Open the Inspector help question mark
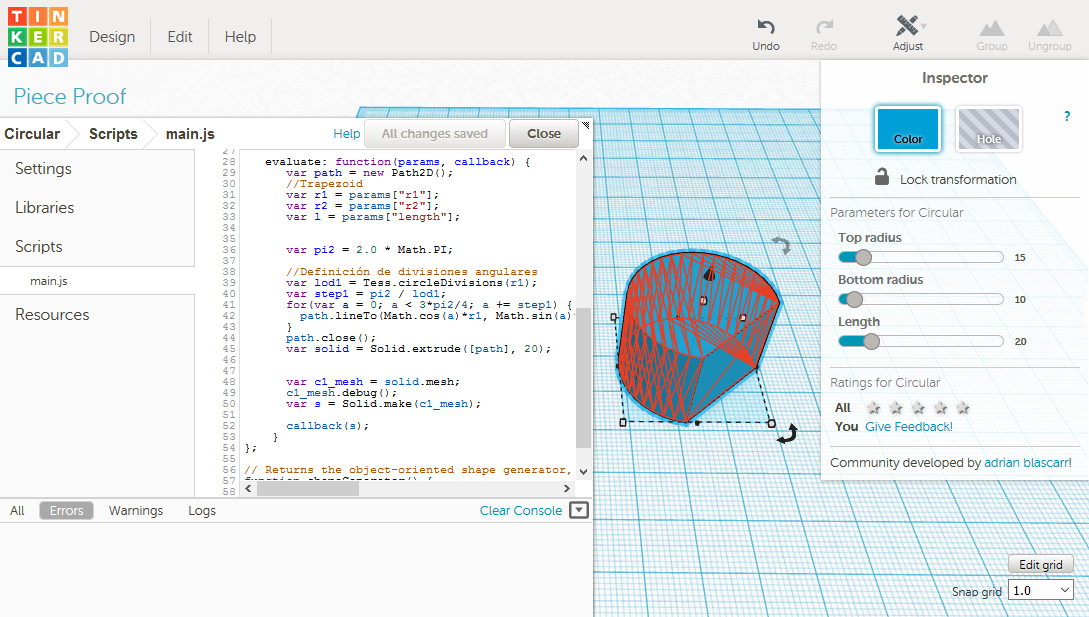This screenshot has width=1089, height=617. [x=1067, y=116]
